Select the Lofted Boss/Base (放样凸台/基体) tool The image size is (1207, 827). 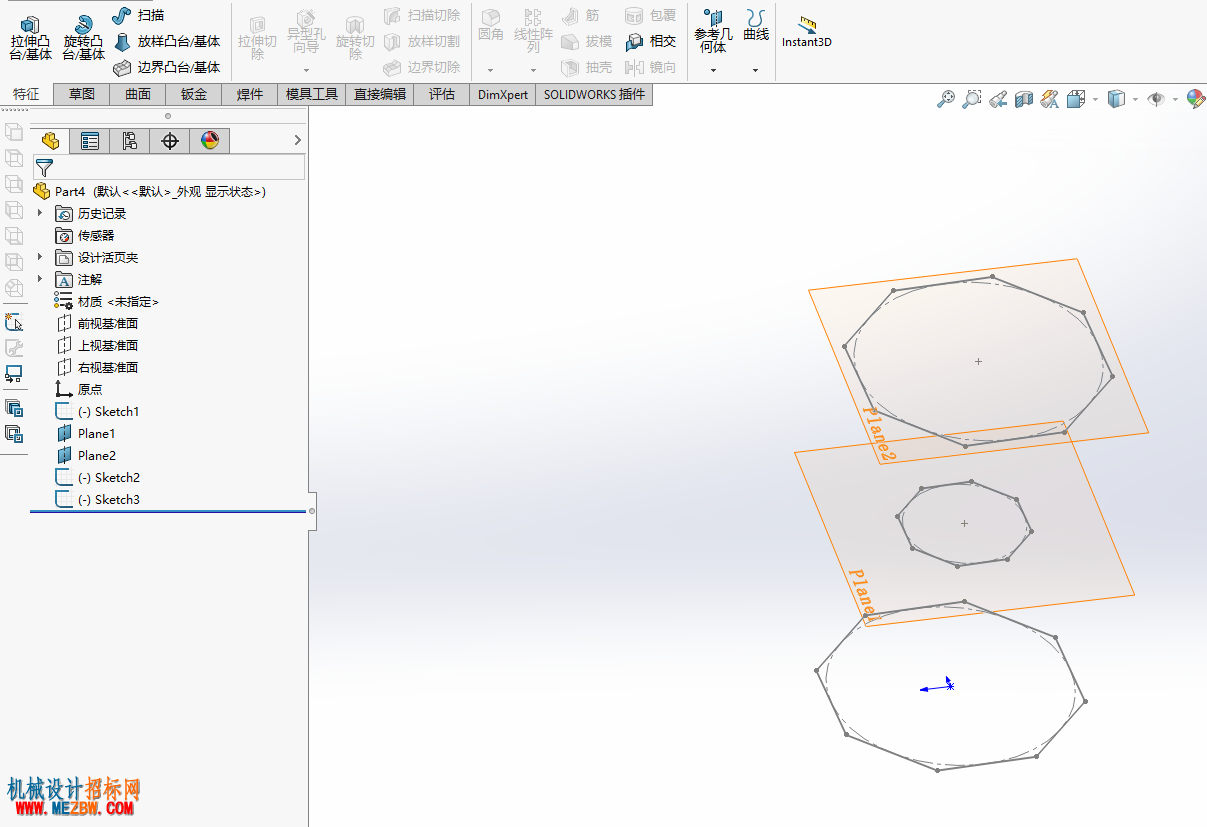pyautogui.click(x=166, y=42)
